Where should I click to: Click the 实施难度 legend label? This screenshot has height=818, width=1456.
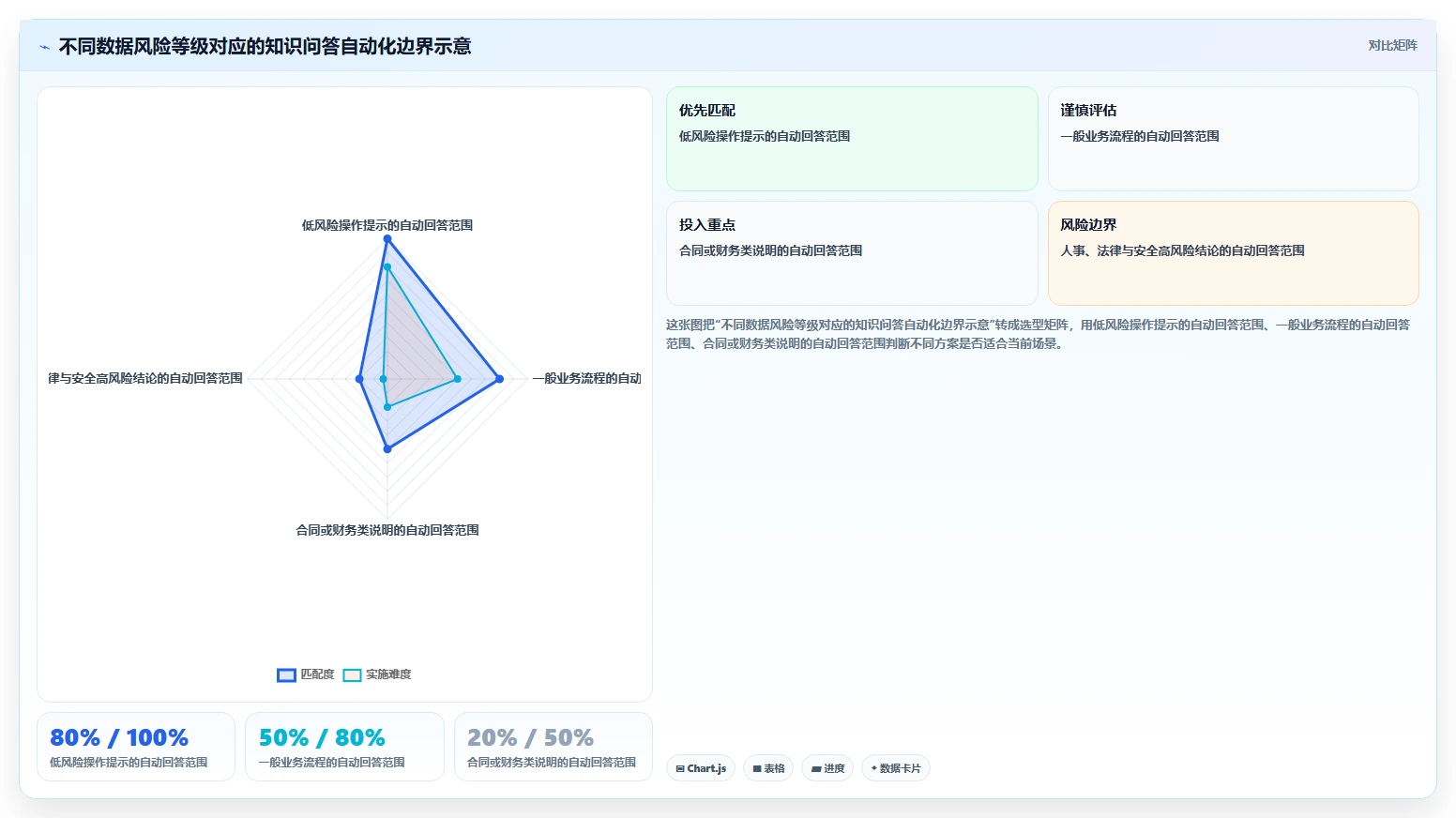coord(388,674)
